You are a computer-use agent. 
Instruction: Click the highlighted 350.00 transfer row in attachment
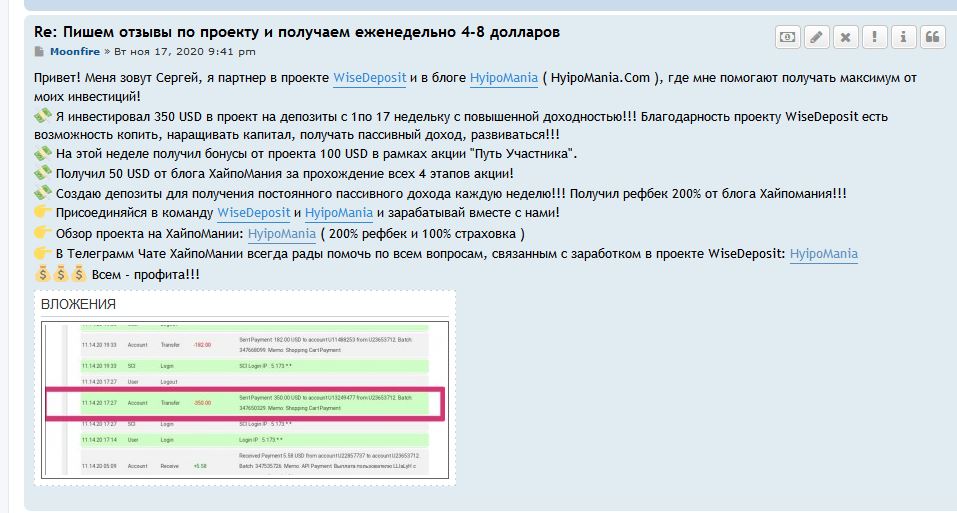click(x=245, y=403)
